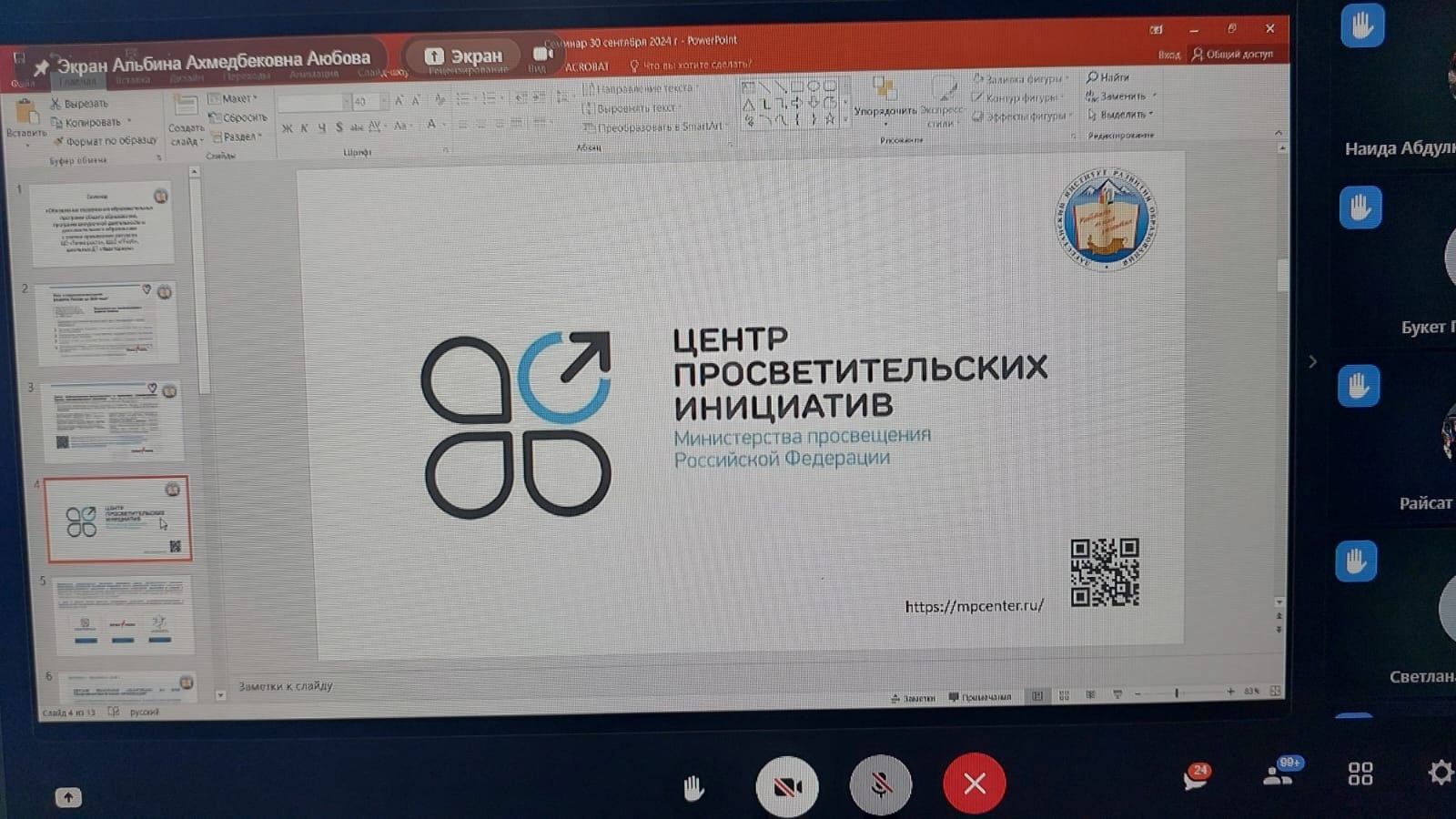Open Экспресс-стили gallery
This screenshot has height=819, width=1456.
(x=942, y=103)
